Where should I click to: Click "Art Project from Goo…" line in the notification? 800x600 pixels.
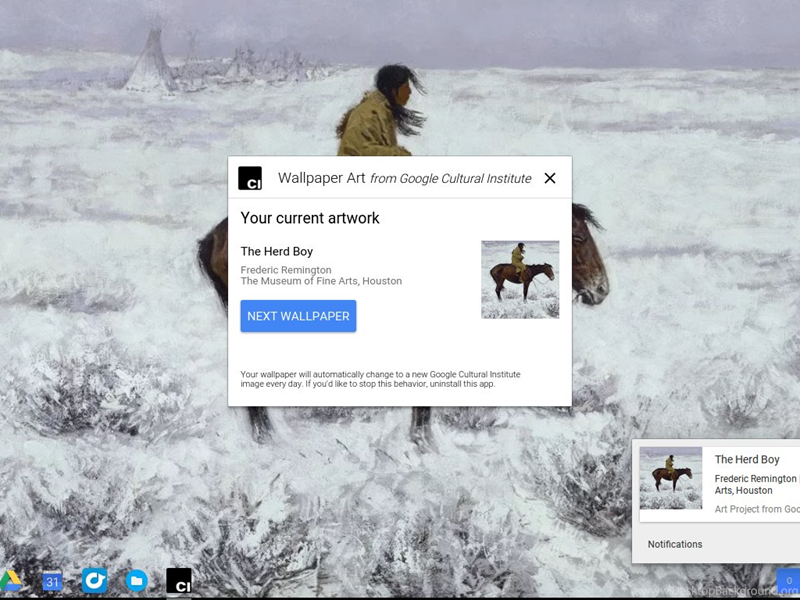click(757, 509)
